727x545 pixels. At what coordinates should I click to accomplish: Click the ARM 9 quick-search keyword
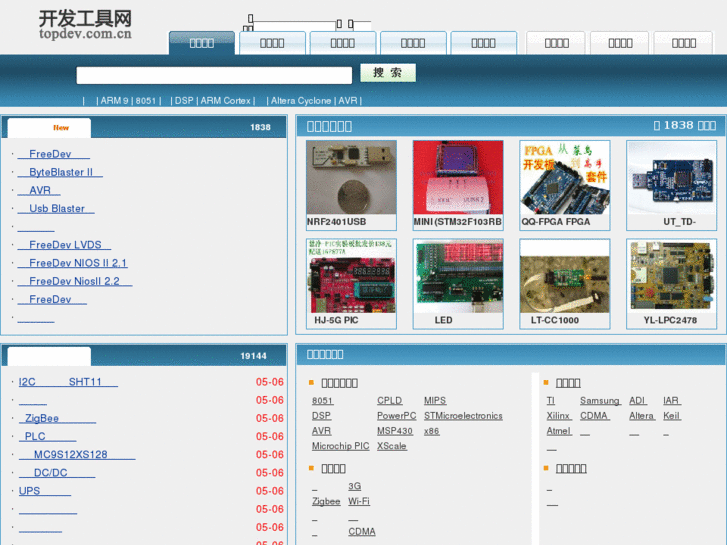[114, 101]
